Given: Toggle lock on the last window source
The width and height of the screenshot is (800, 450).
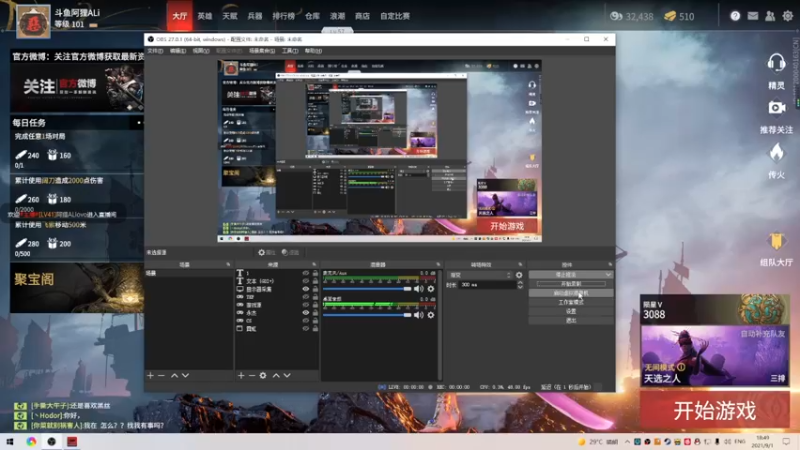Looking at the screenshot, I should [x=315, y=329].
